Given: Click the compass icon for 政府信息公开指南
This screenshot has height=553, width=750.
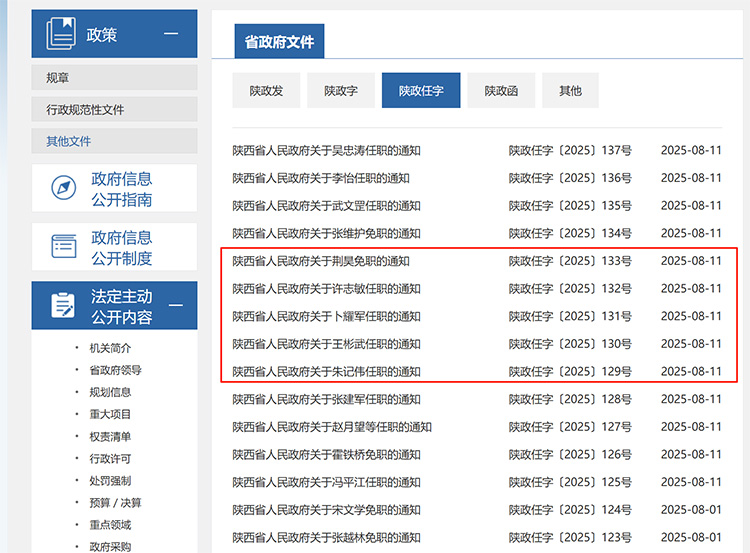Looking at the screenshot, I should (64, 188).
